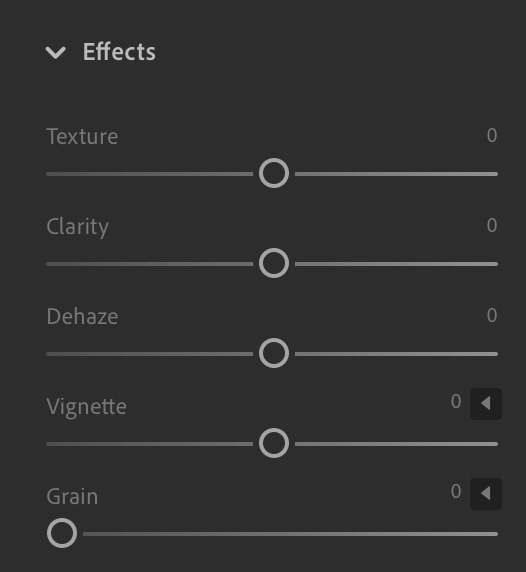Click the Effects panel heading
Viewport: 526px width, 572px height.
point(119,51)
